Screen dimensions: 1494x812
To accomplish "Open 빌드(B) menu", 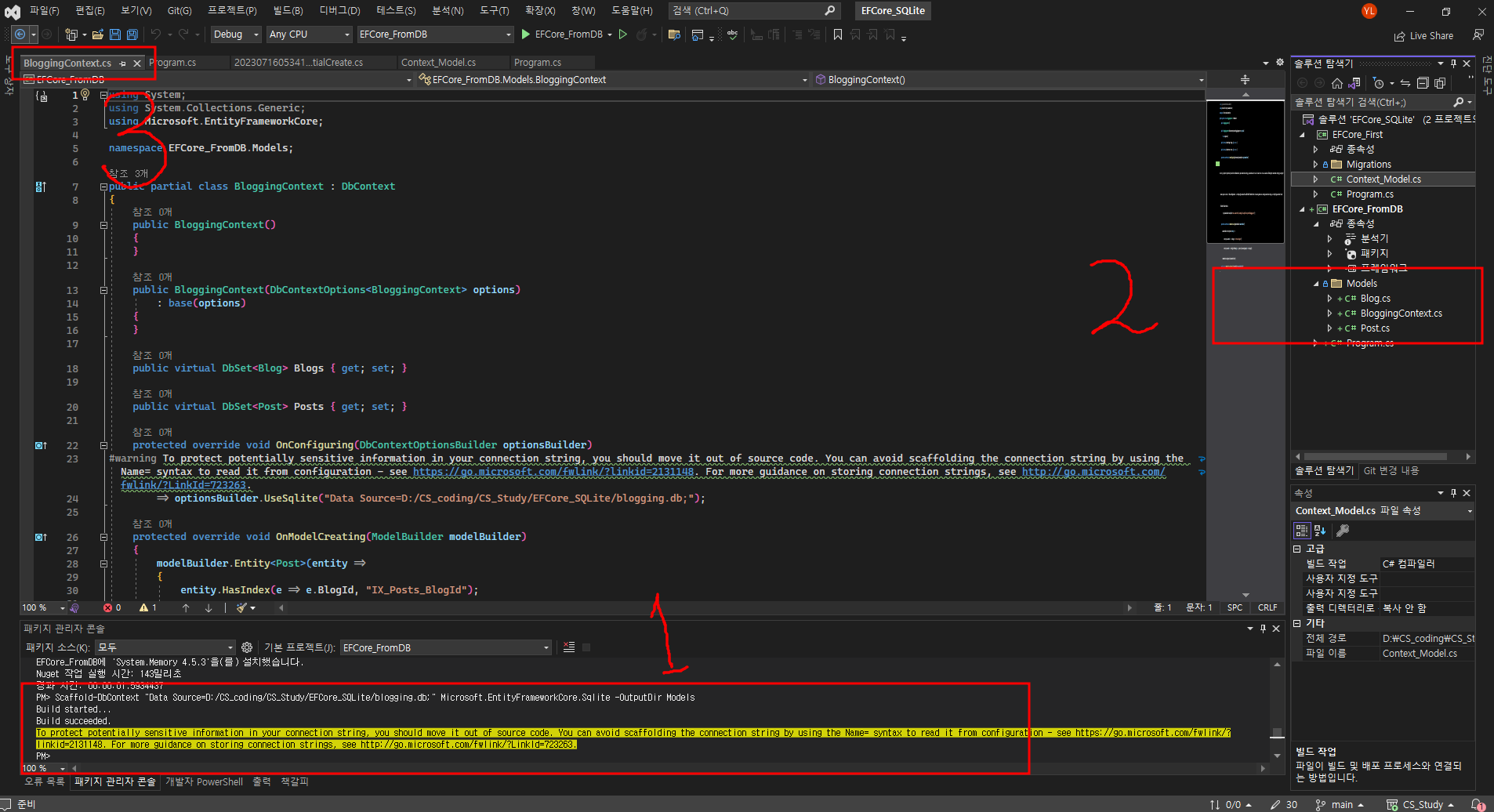I will pos(288,10).
